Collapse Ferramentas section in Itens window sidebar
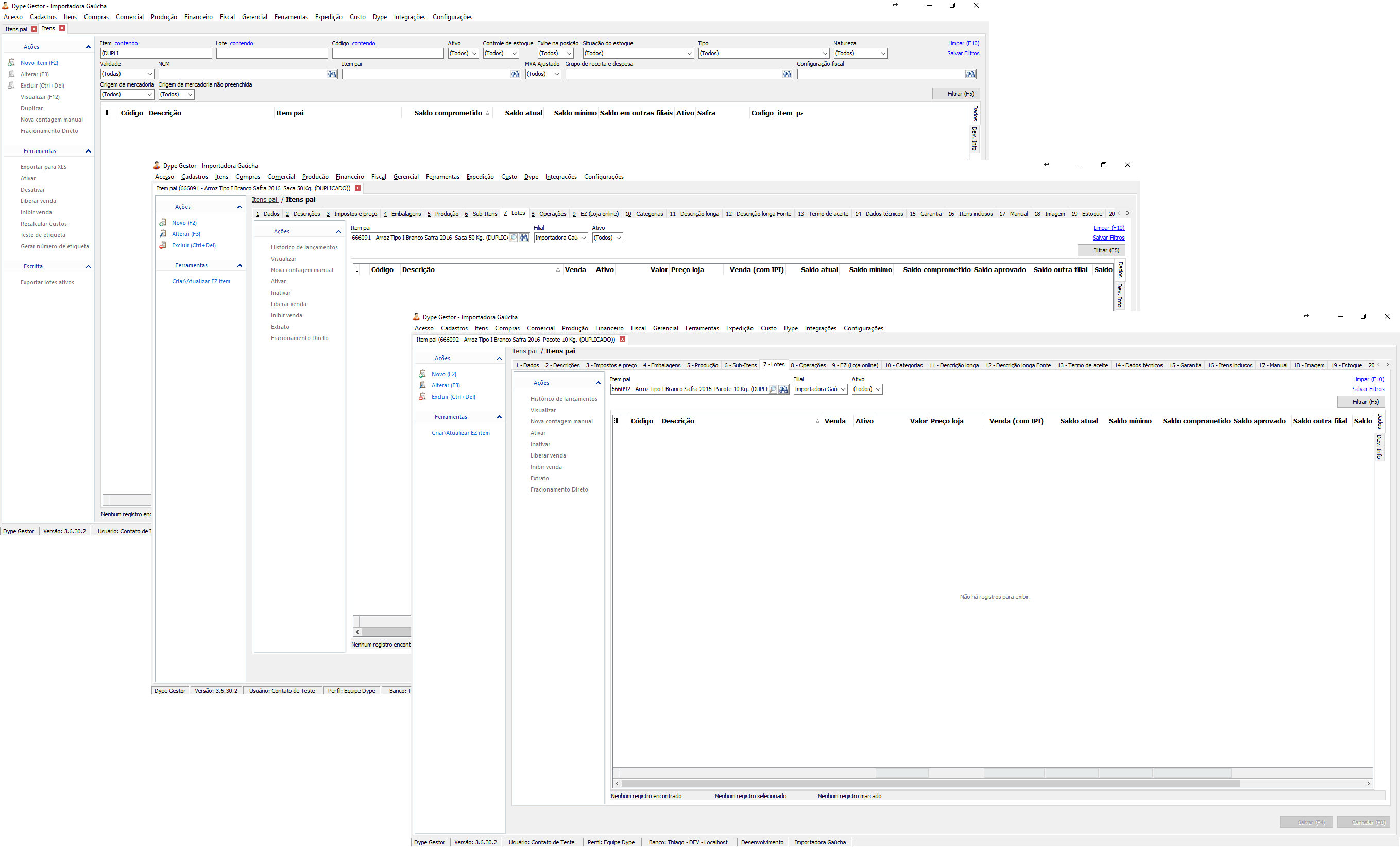 point(88,151)
